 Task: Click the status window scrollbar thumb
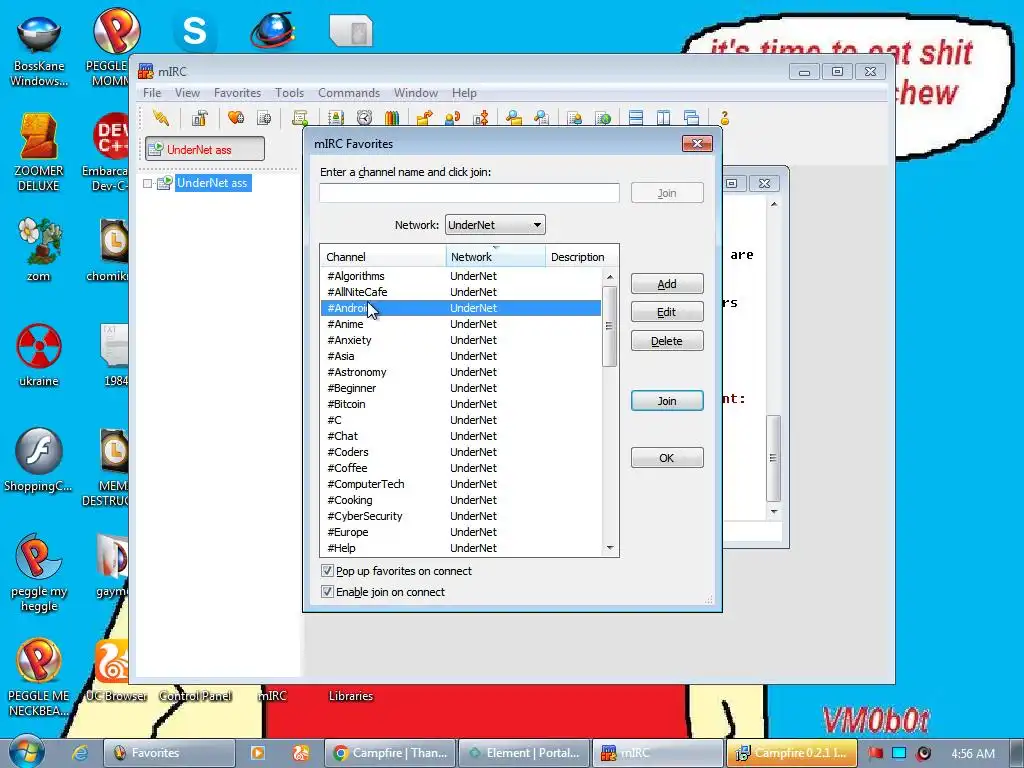click(773, 458)
